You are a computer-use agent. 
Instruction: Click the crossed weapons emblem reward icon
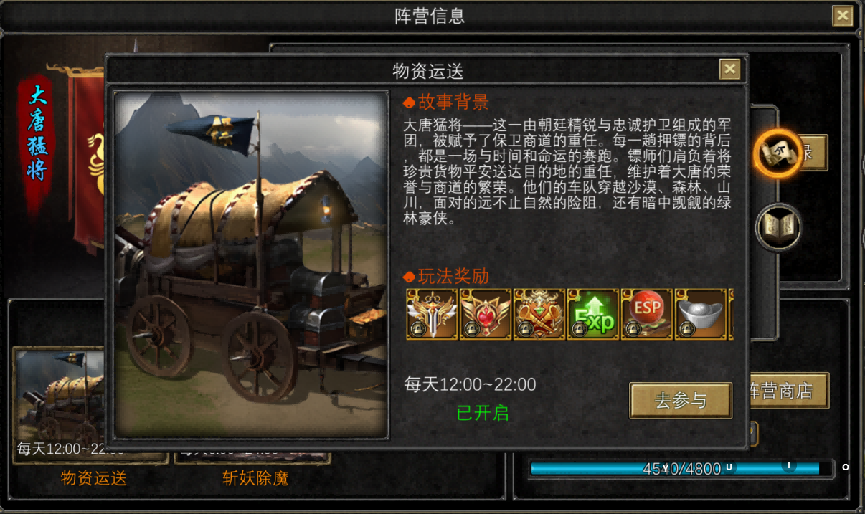pyautogui.click(x=539, y=314)
